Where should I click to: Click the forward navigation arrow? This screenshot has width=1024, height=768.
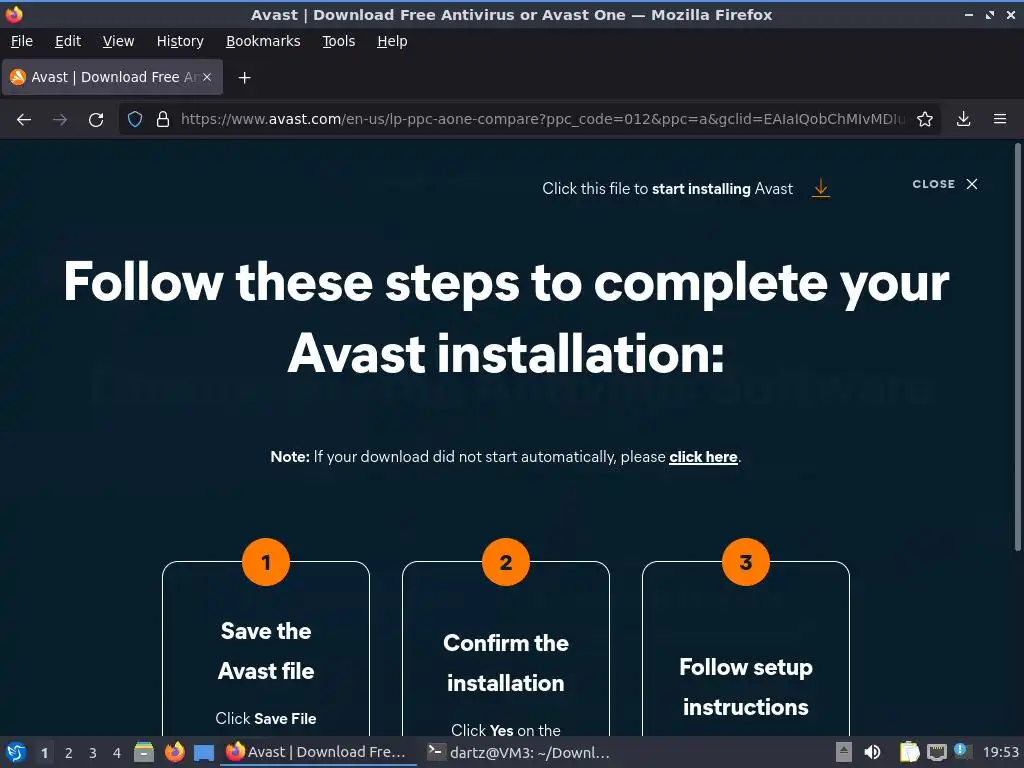[x=60, y=120]
